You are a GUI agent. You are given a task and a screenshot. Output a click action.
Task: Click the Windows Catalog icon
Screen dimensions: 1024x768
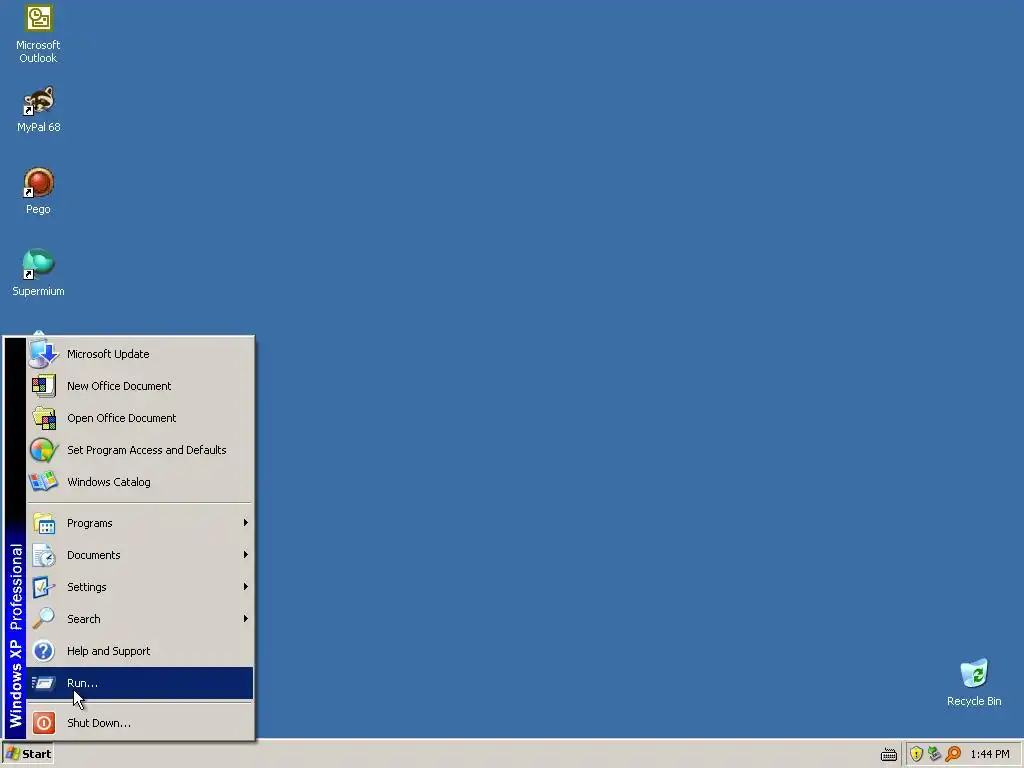pos(44,482)
